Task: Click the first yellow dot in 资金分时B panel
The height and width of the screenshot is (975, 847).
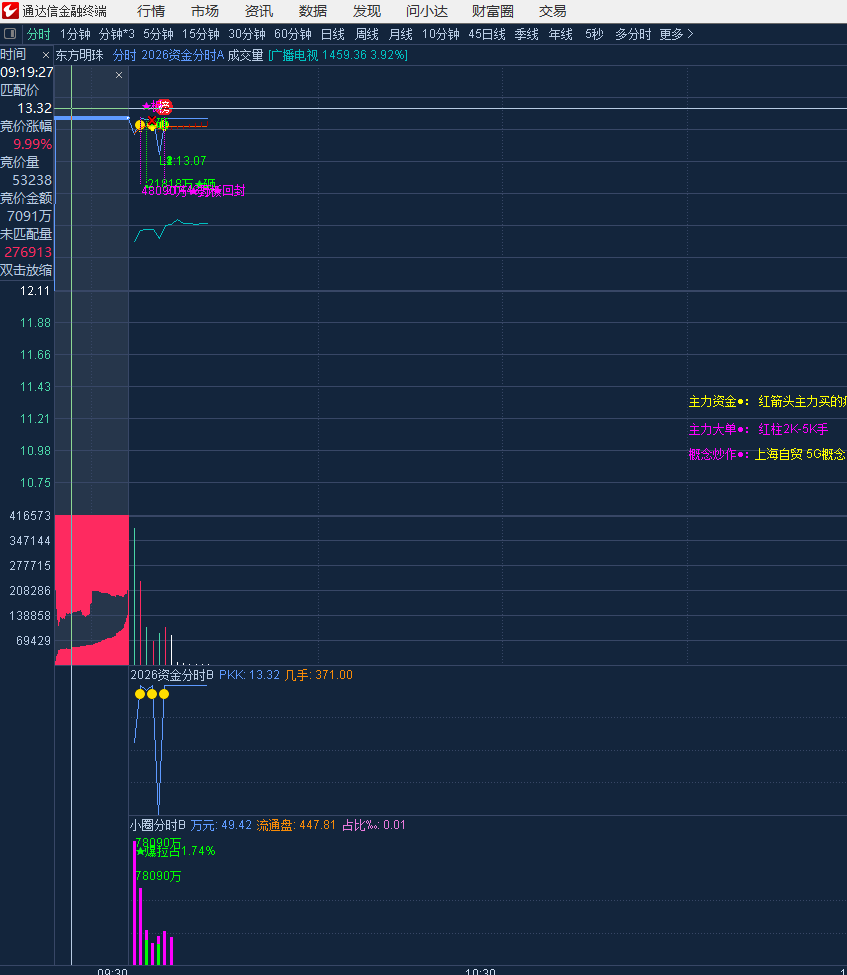Action: click(140, 693)
